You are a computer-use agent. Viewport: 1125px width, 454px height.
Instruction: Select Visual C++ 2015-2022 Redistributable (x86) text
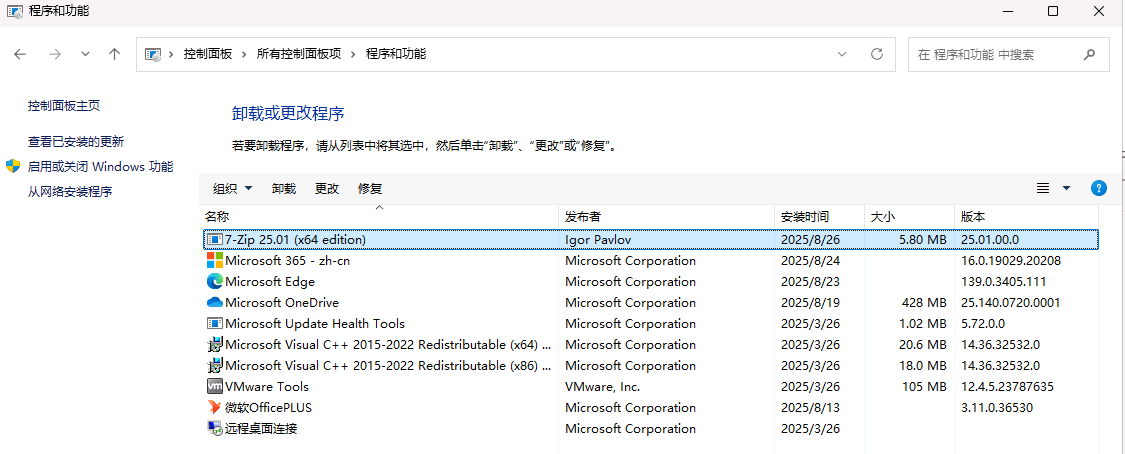[x=388, y=365]
